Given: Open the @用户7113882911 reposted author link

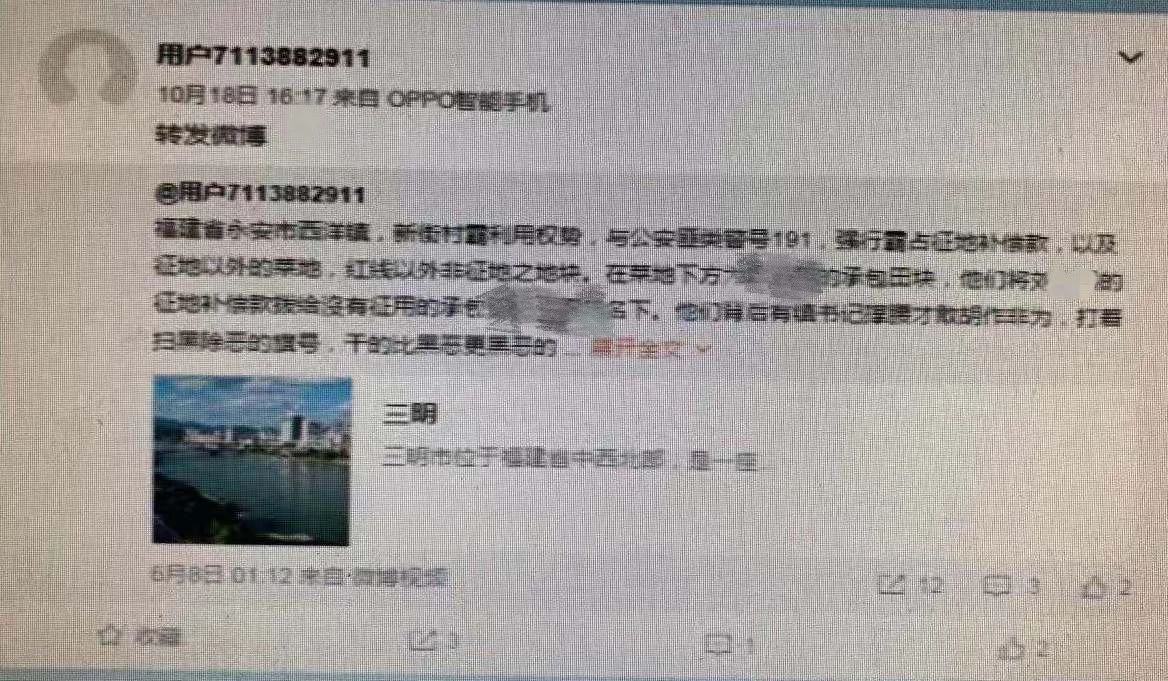Looking at the screenshot, I should point(260,194).
